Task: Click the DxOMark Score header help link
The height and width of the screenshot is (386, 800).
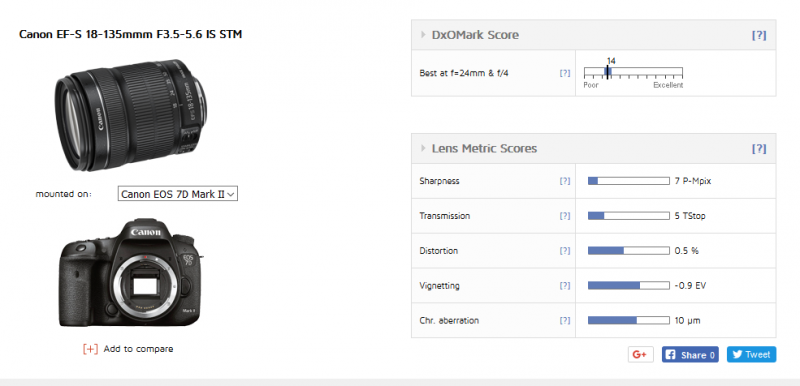Action: coord(759,35)
